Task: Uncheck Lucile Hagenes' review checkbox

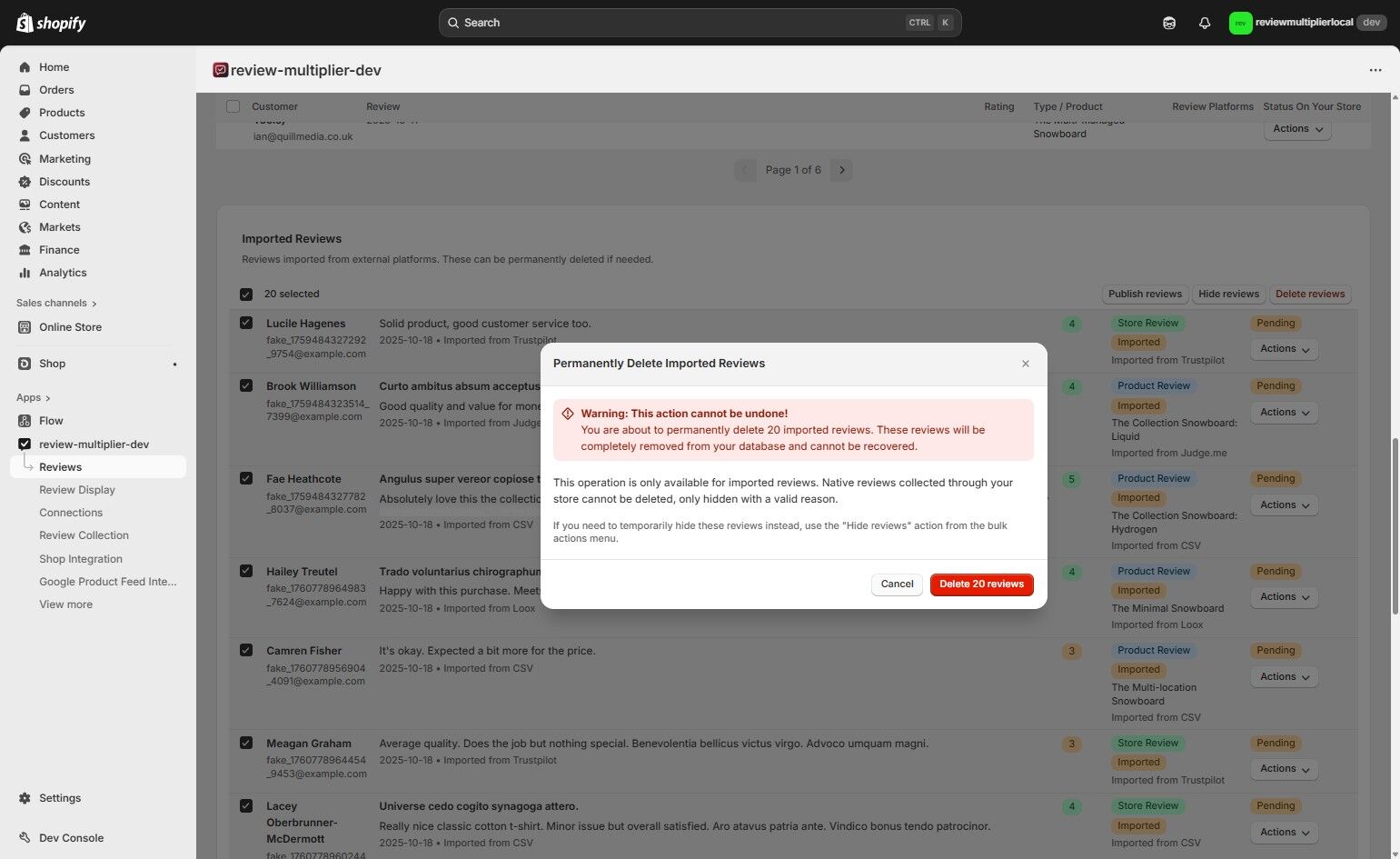Action: pyautogui.click(x=245, y=323)
